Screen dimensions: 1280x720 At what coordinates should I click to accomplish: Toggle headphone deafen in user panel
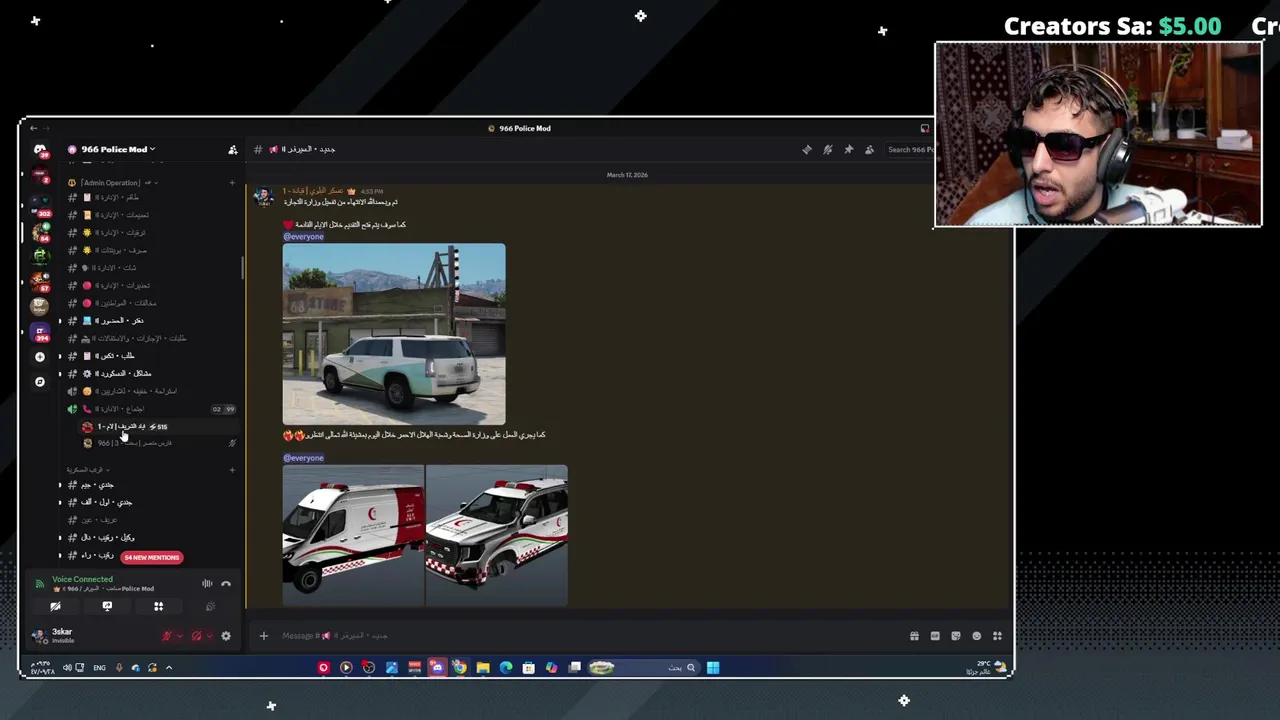tap(196, 636)
